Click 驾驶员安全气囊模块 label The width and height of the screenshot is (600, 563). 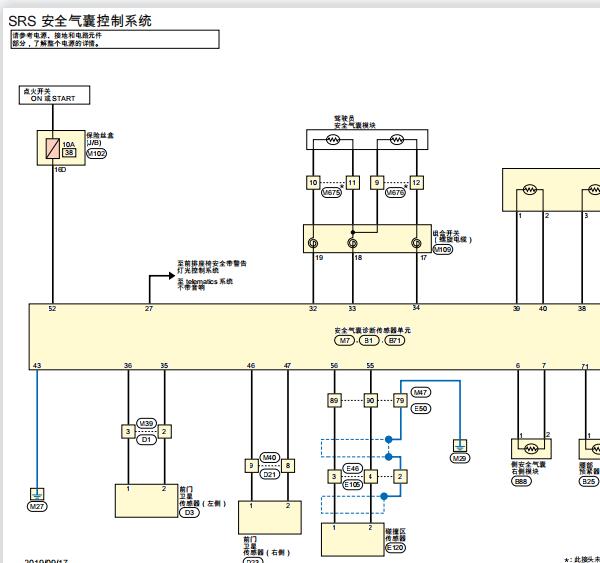coord(354,122)
